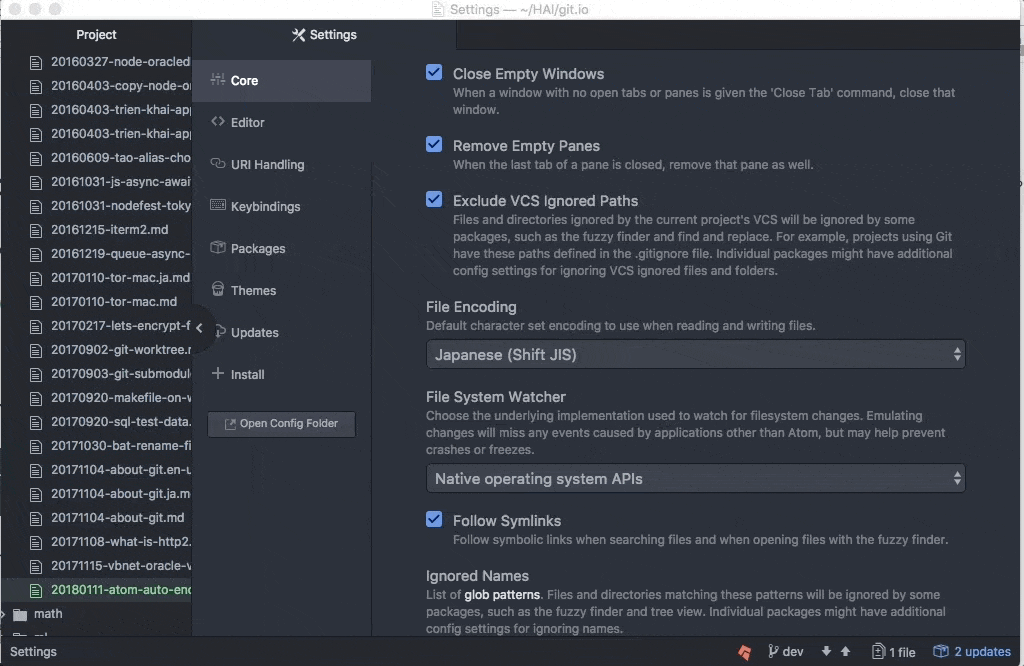Open the 1 file changes indicator
This screenshot has width=1024, height=666.
tap(893, 652)
